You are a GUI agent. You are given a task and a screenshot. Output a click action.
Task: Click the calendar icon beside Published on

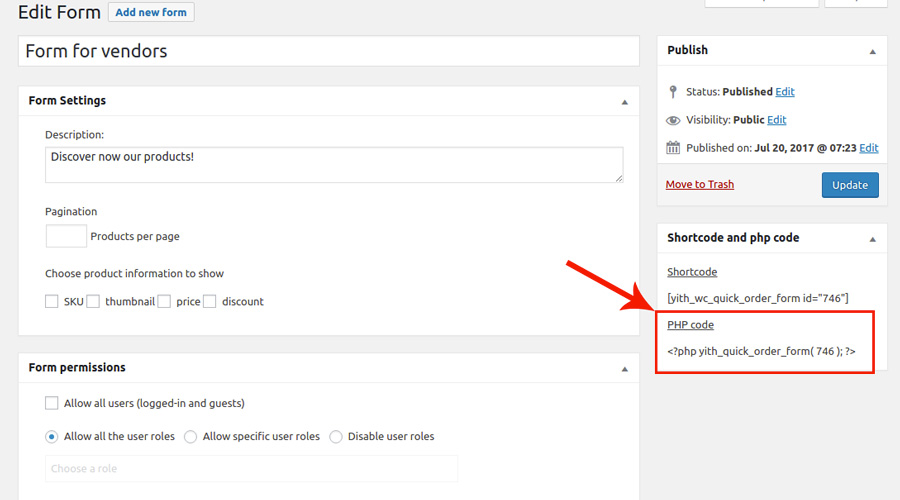click(x=673, y=148)
